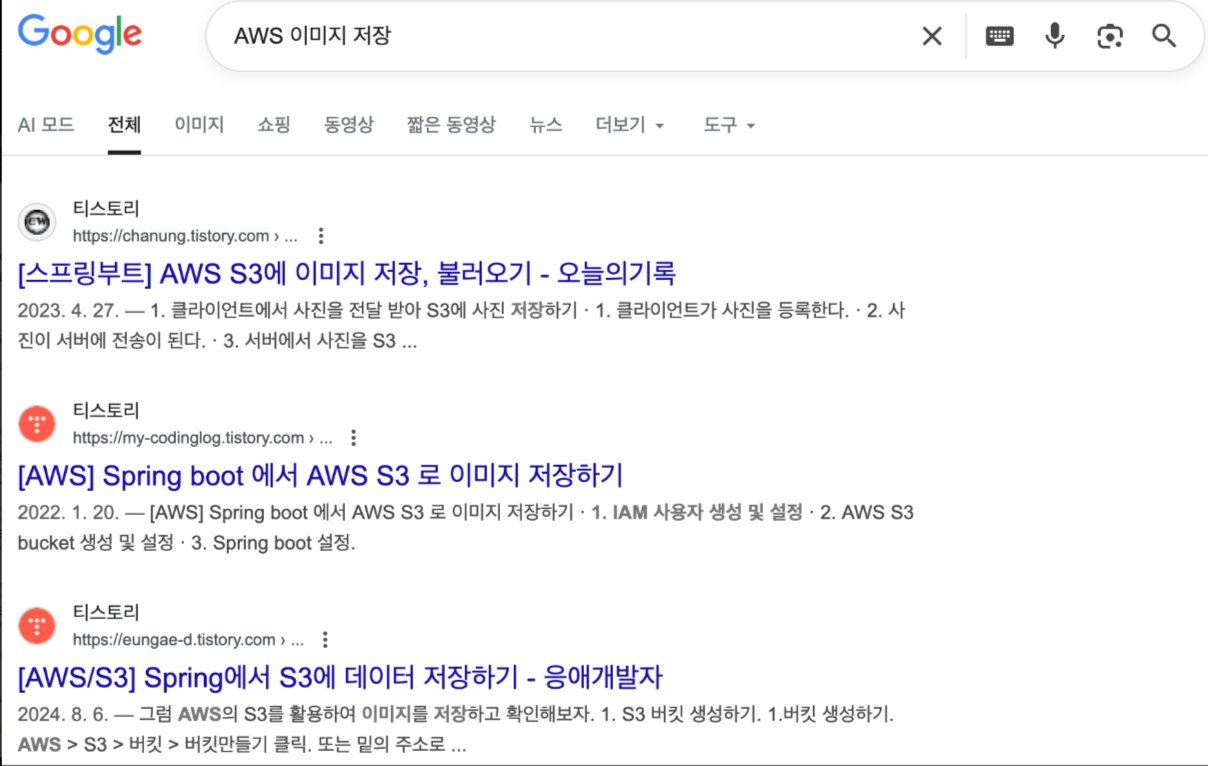The image size is (1208, 766).
Task: Switch to 이미지 tab
Action: click(199, 125)
